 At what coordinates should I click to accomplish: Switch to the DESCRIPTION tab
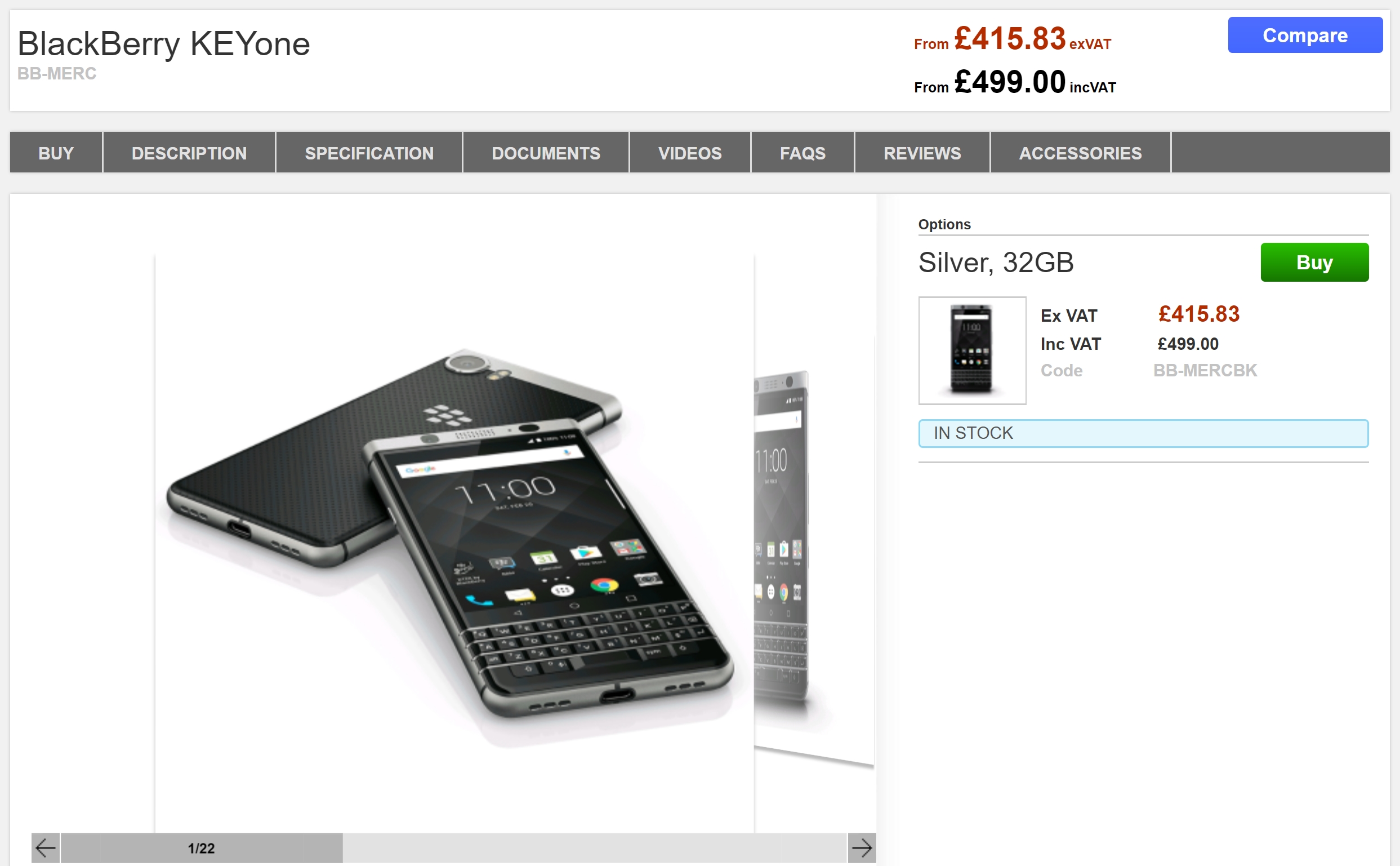coord(189,152)
